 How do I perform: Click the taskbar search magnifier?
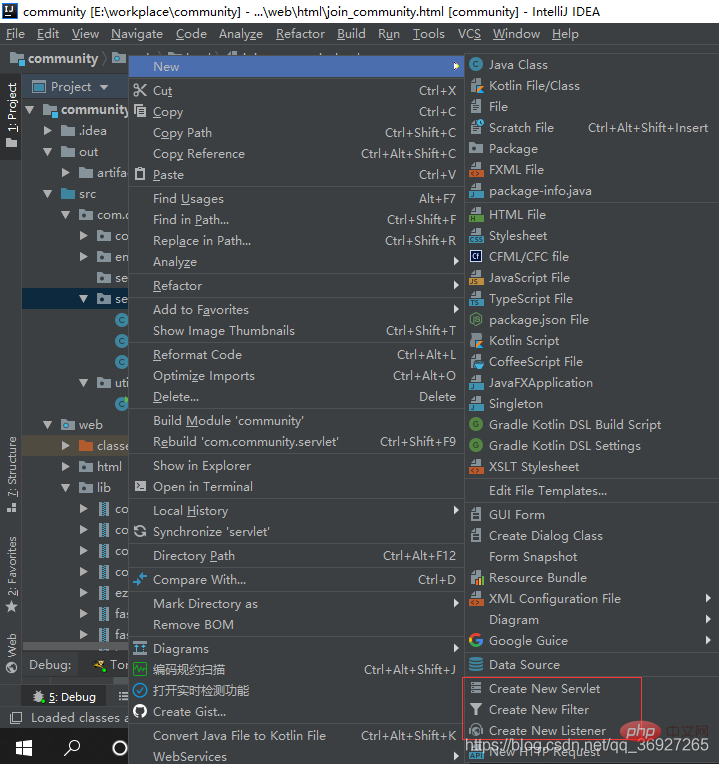click(73, 747)
